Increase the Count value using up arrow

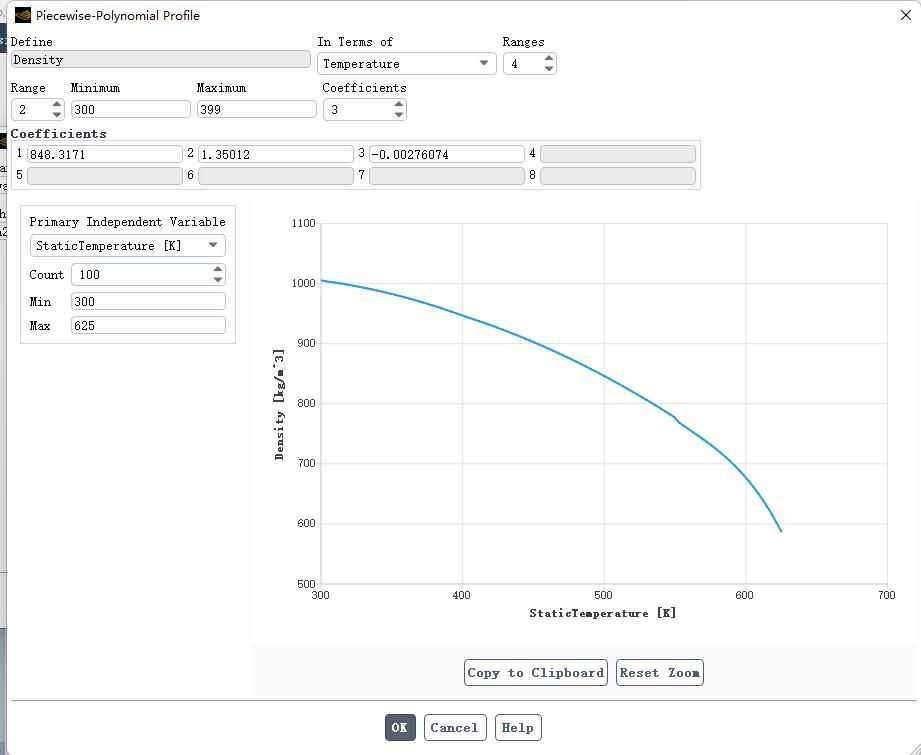point(218,269)
